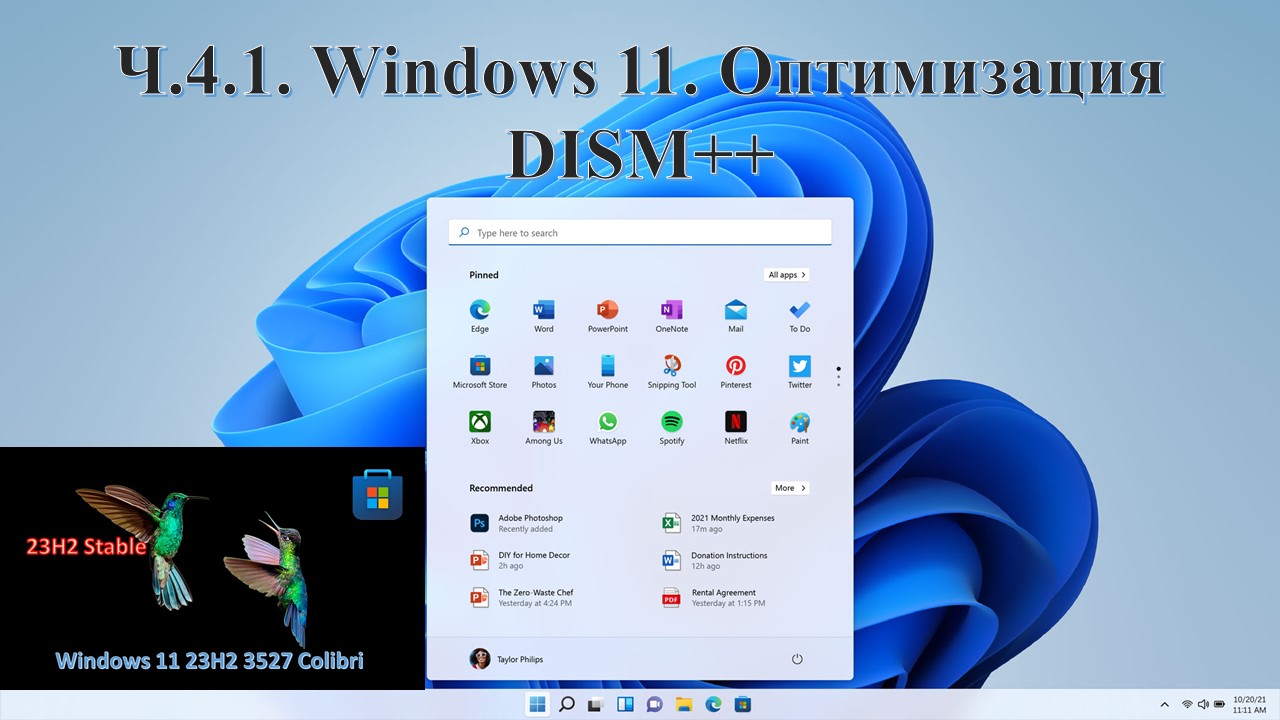Viewport: 1280px width, 720px height.
Task: Launch the Your Phone app
Action: (x=608, y=372)
